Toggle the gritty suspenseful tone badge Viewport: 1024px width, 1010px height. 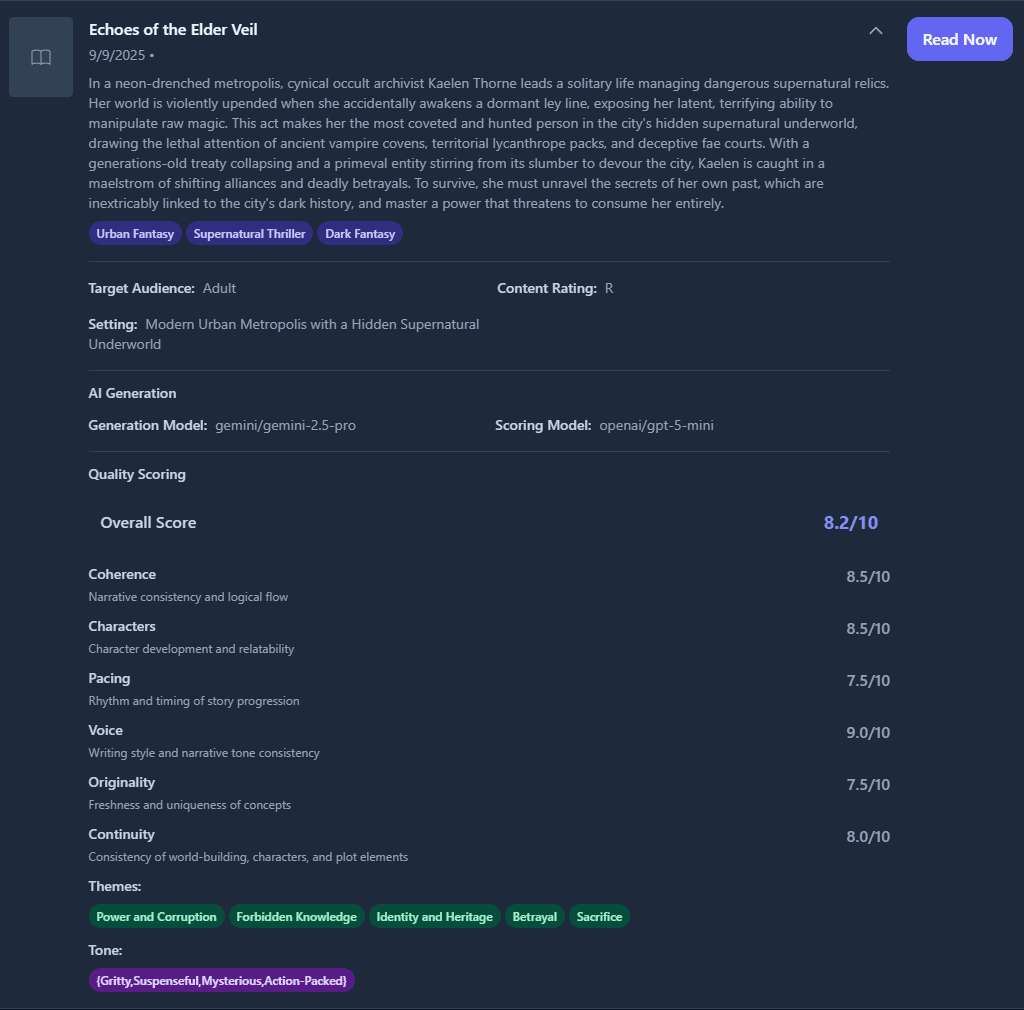click(221, 980)
